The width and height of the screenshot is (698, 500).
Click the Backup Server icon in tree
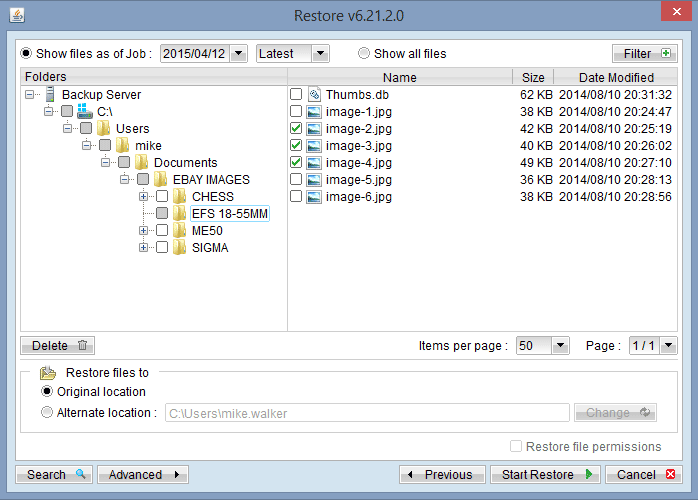50,94
